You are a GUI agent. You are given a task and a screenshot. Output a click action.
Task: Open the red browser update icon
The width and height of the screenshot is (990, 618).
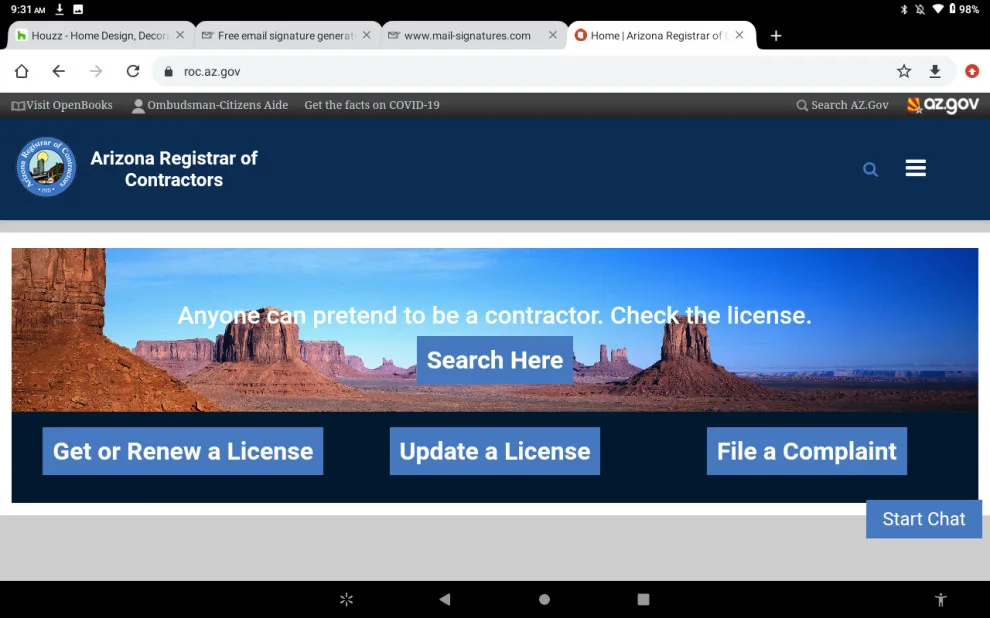pos(972,71)
